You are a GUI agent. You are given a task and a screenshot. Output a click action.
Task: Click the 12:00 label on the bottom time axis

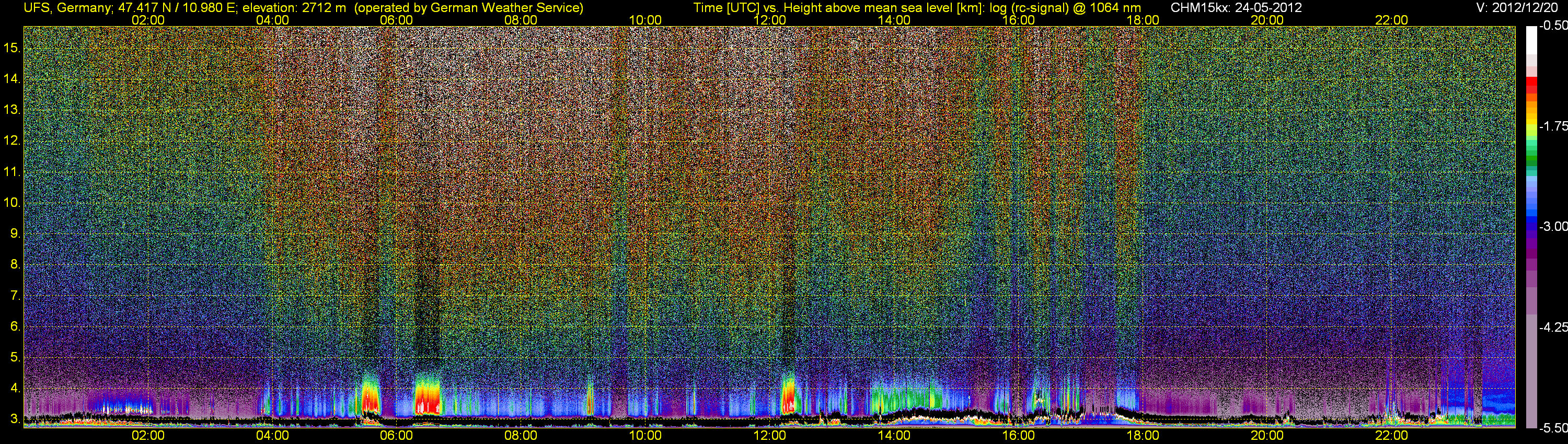769,436
